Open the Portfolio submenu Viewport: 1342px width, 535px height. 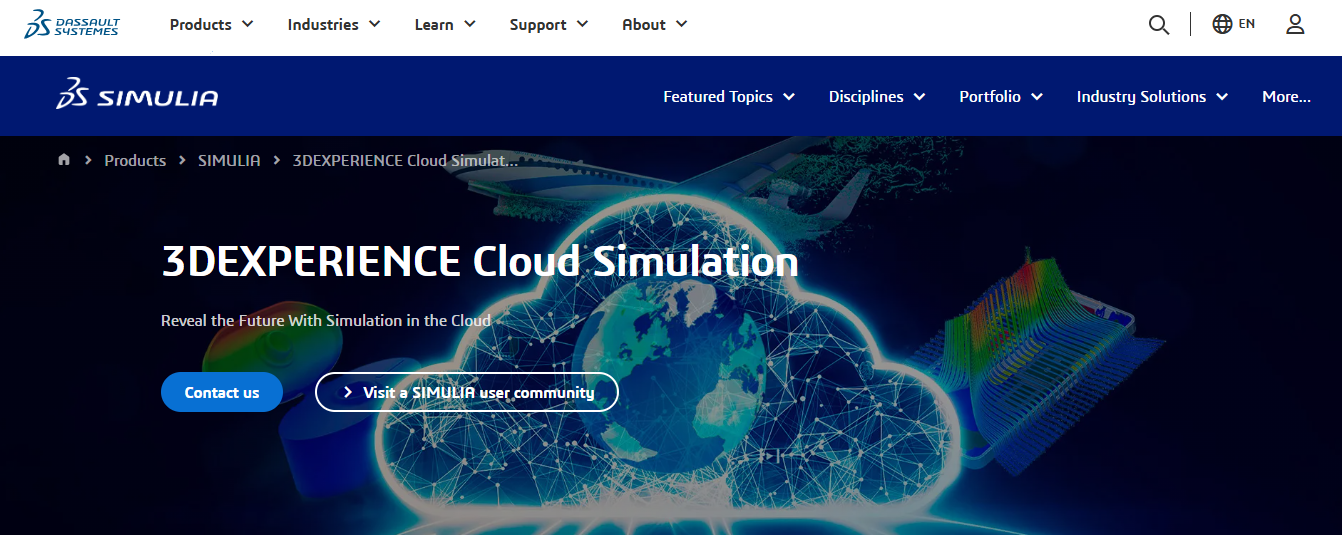coord(1001,96)
